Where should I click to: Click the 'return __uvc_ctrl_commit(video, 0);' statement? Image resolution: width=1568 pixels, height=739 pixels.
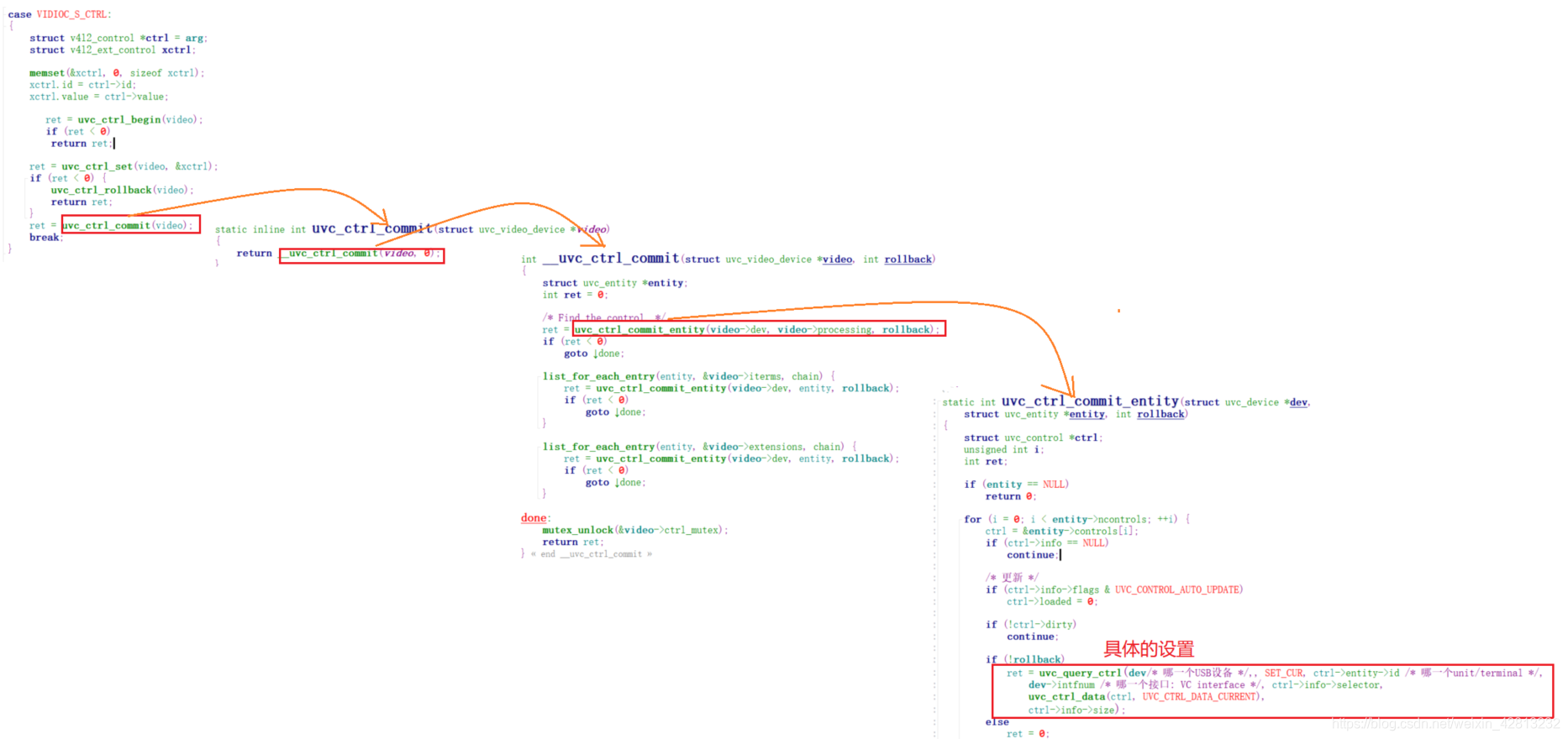tap(339, 254)
